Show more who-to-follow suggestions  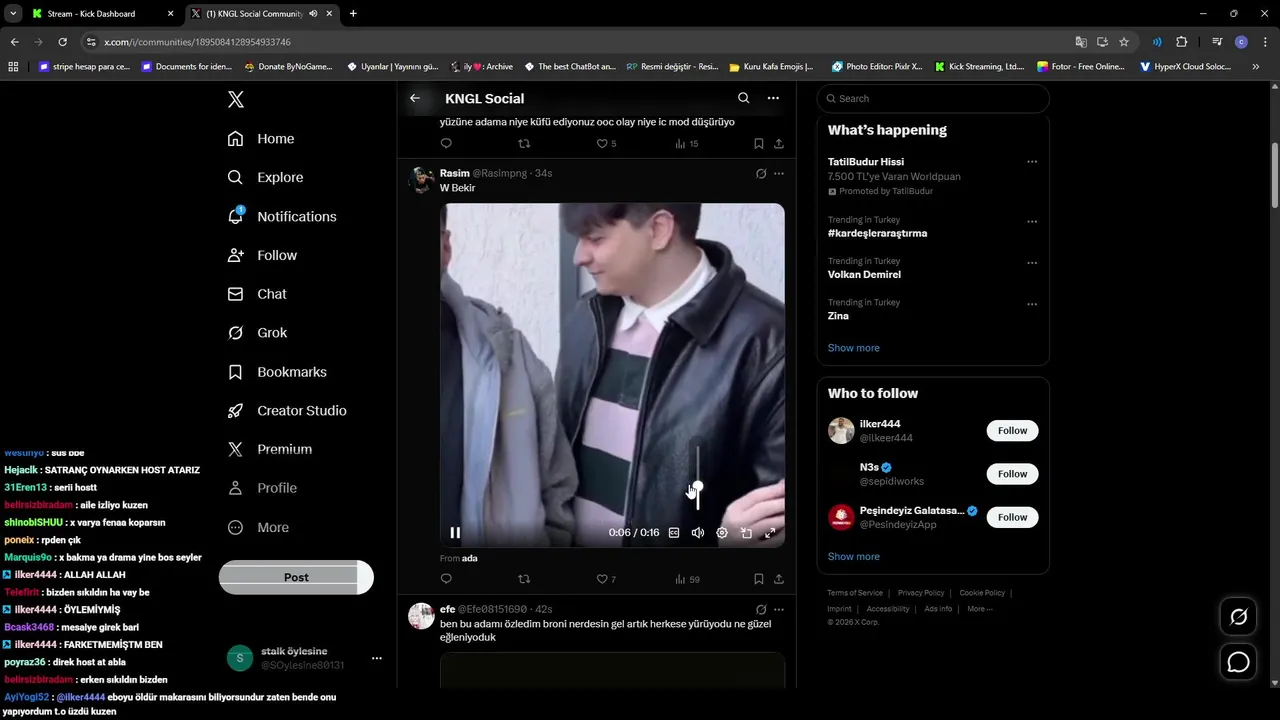click(854, 556)
